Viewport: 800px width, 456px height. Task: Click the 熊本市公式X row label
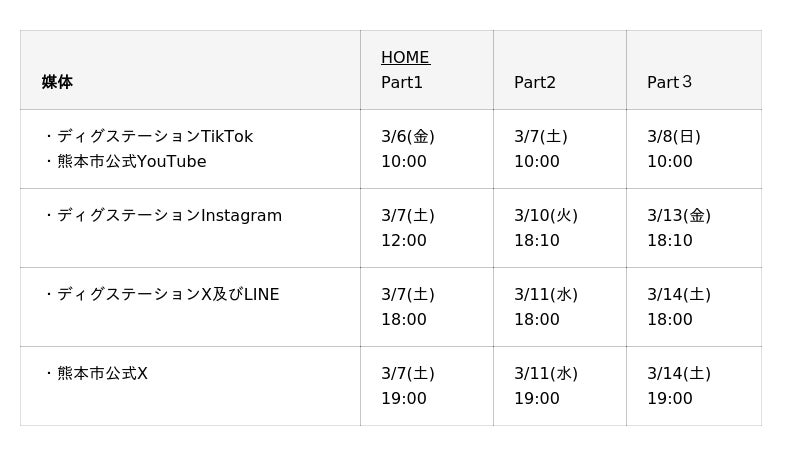pyautogui.click(x=102, y=374)
